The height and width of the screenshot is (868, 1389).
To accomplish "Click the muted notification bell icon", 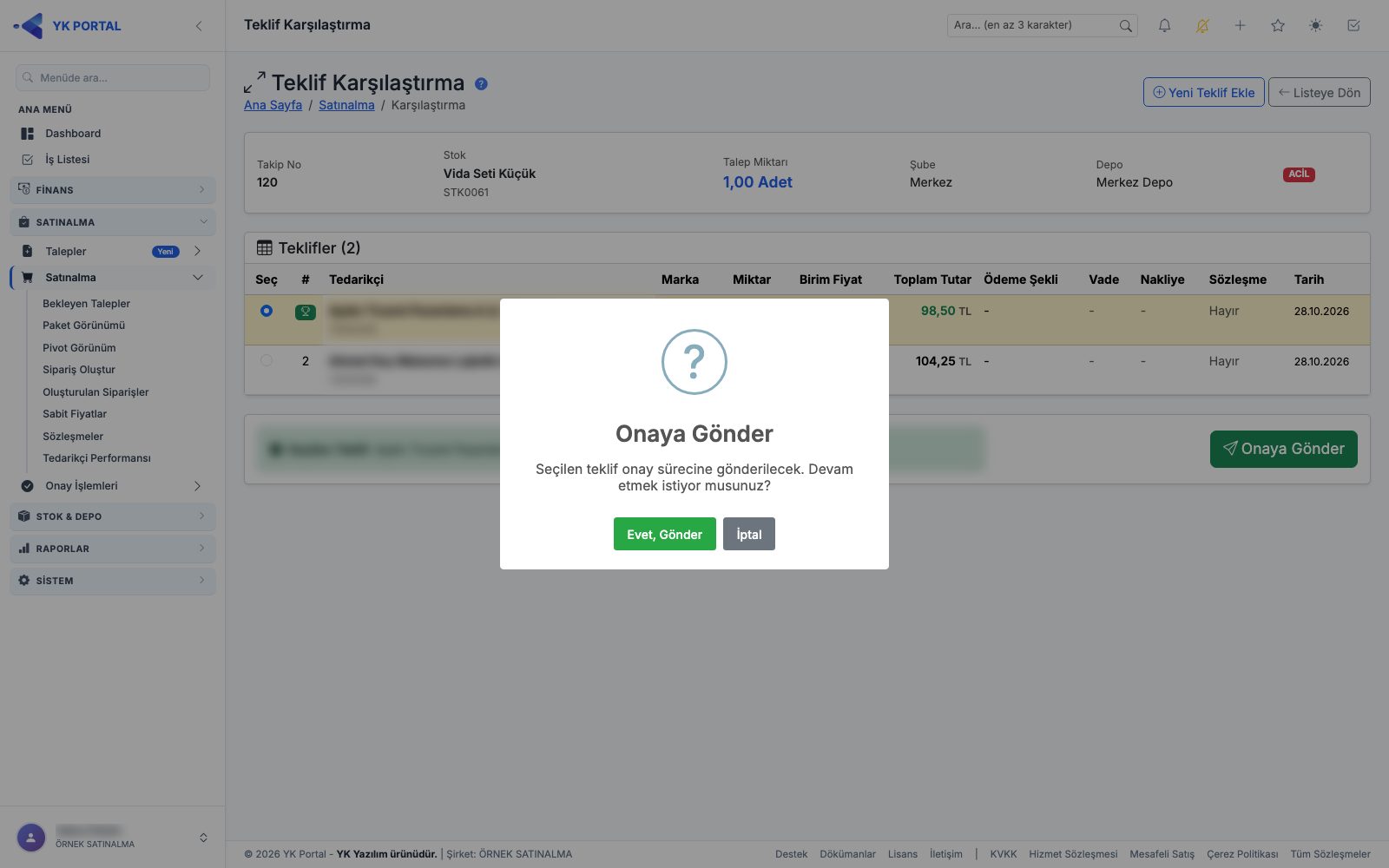I will pos(1202,26).
